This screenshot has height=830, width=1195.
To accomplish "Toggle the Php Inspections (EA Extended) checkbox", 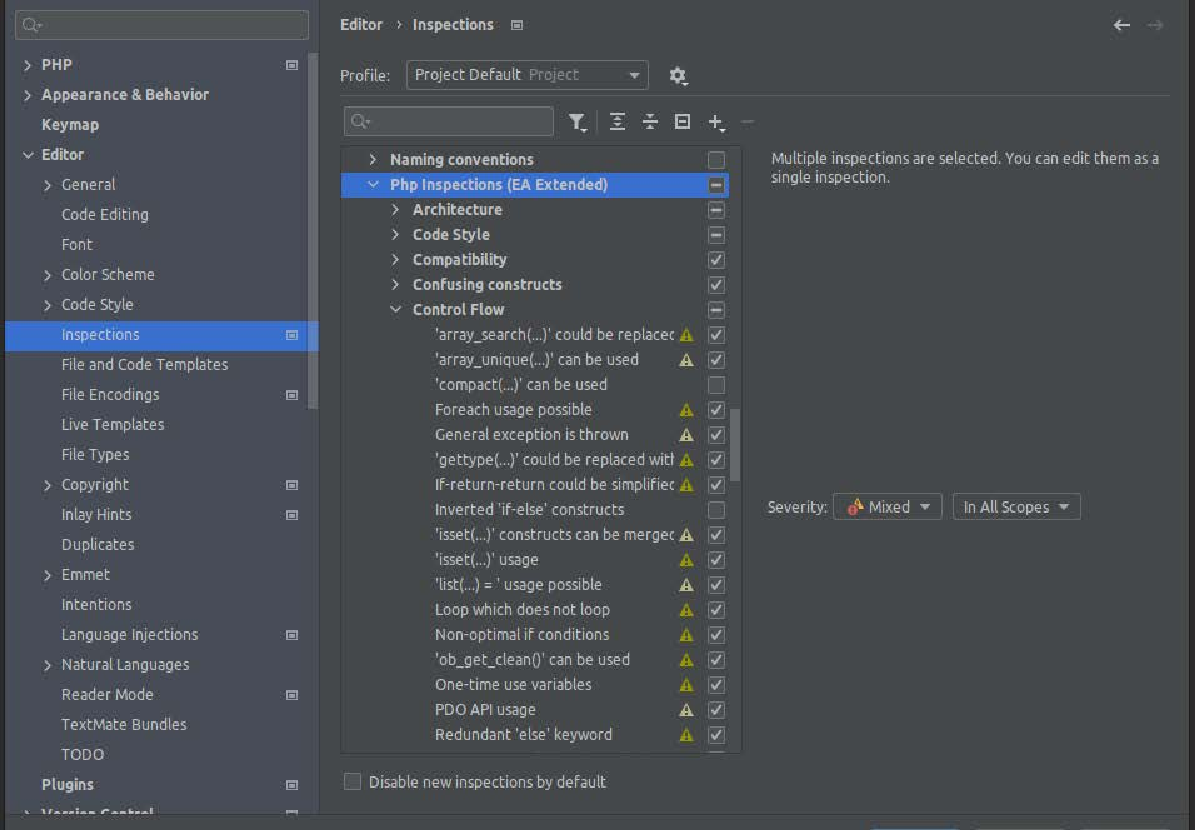I will coord(716,184).
